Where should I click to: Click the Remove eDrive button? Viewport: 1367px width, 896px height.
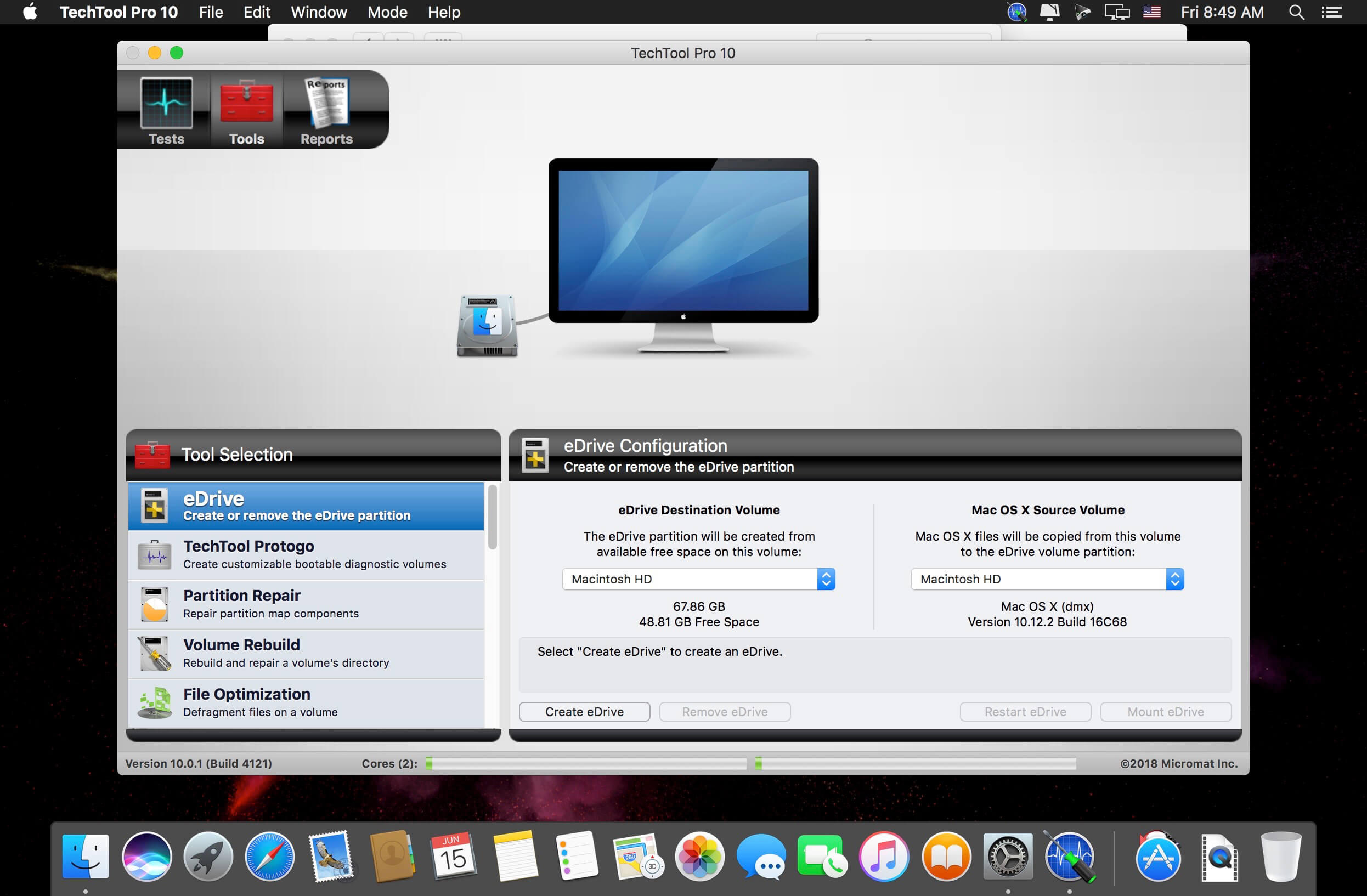(725, 712)
